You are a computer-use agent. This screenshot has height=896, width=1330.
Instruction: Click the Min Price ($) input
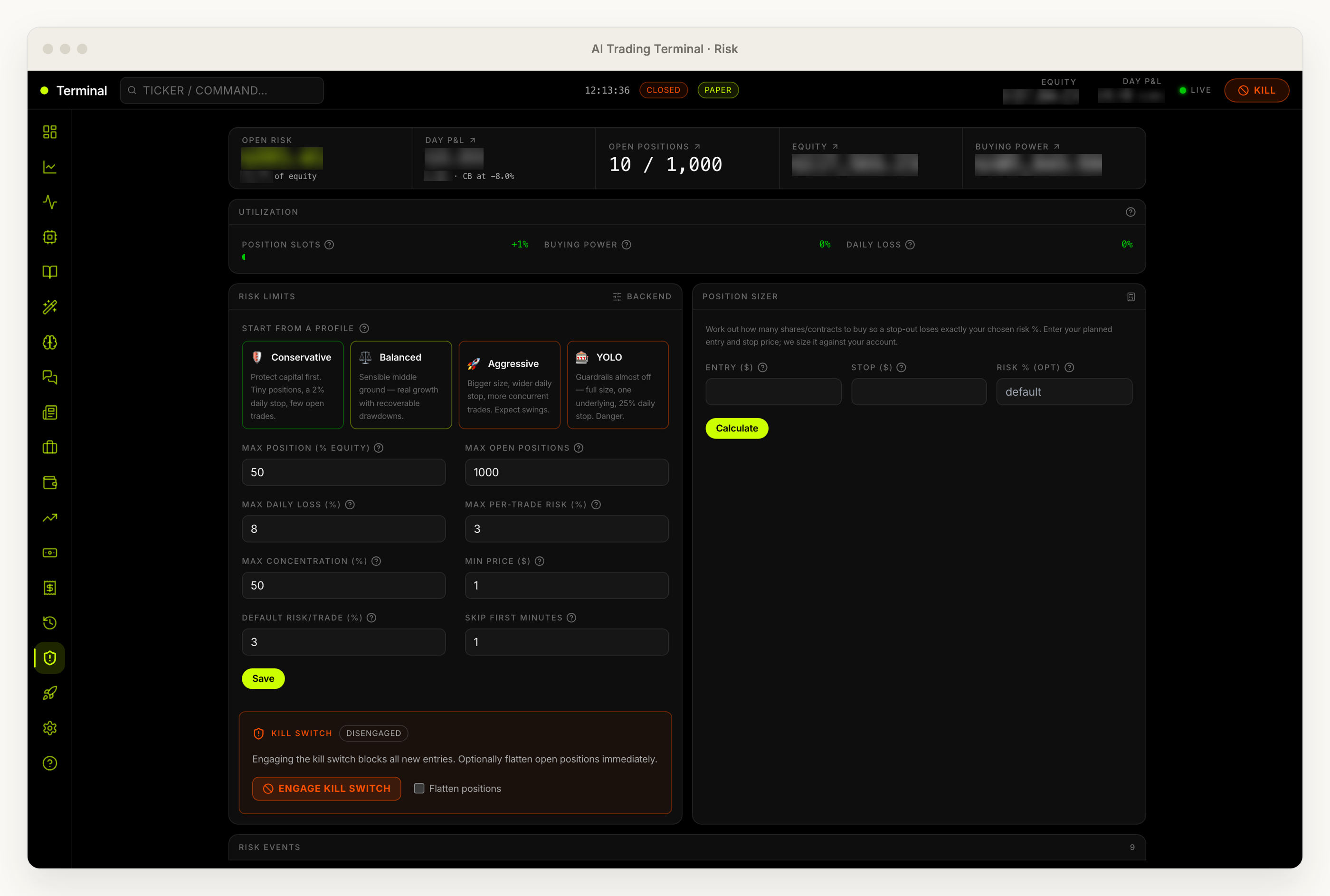pos(567,586)
